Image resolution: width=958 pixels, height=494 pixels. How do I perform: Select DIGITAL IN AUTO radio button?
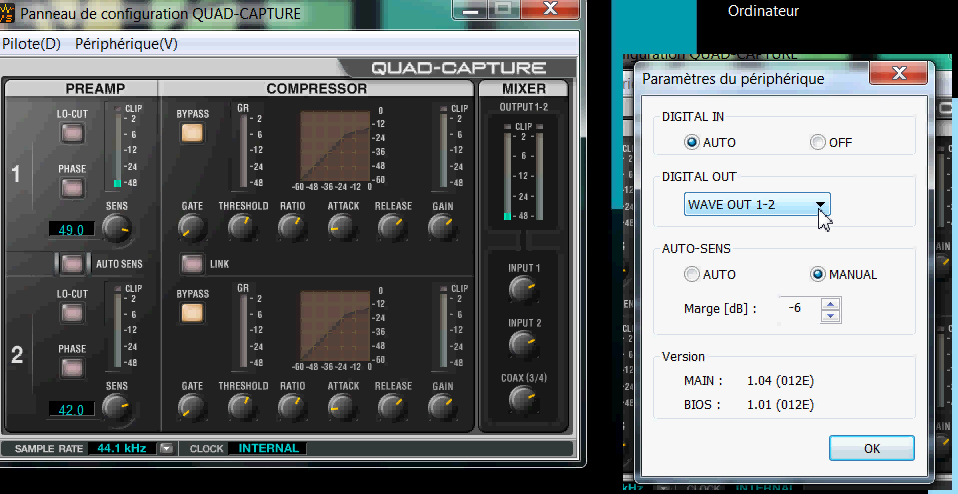pos(692,142)
